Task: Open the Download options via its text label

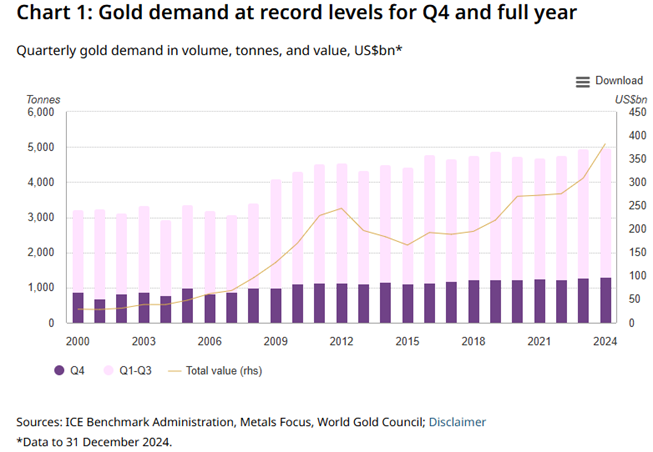Action: pos(618,81)
